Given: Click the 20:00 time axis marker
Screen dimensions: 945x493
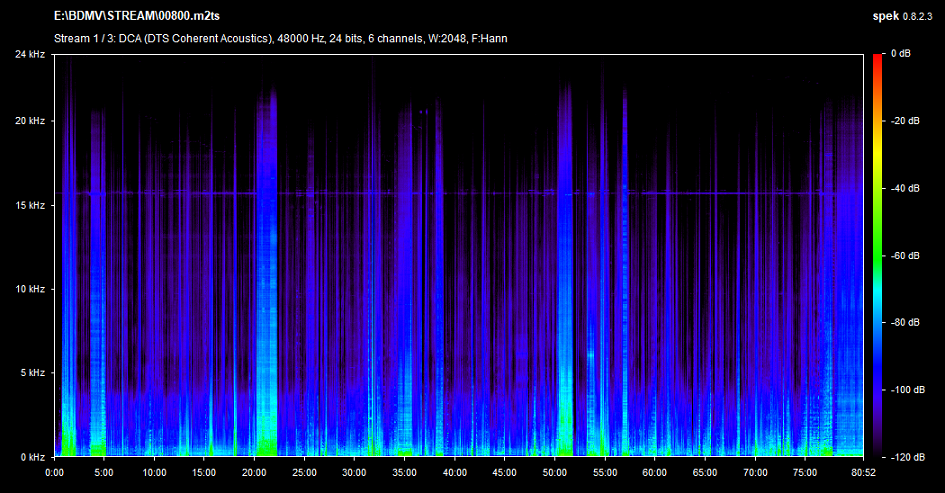Looking at the screenshot, I should click(x=255, y=473).
